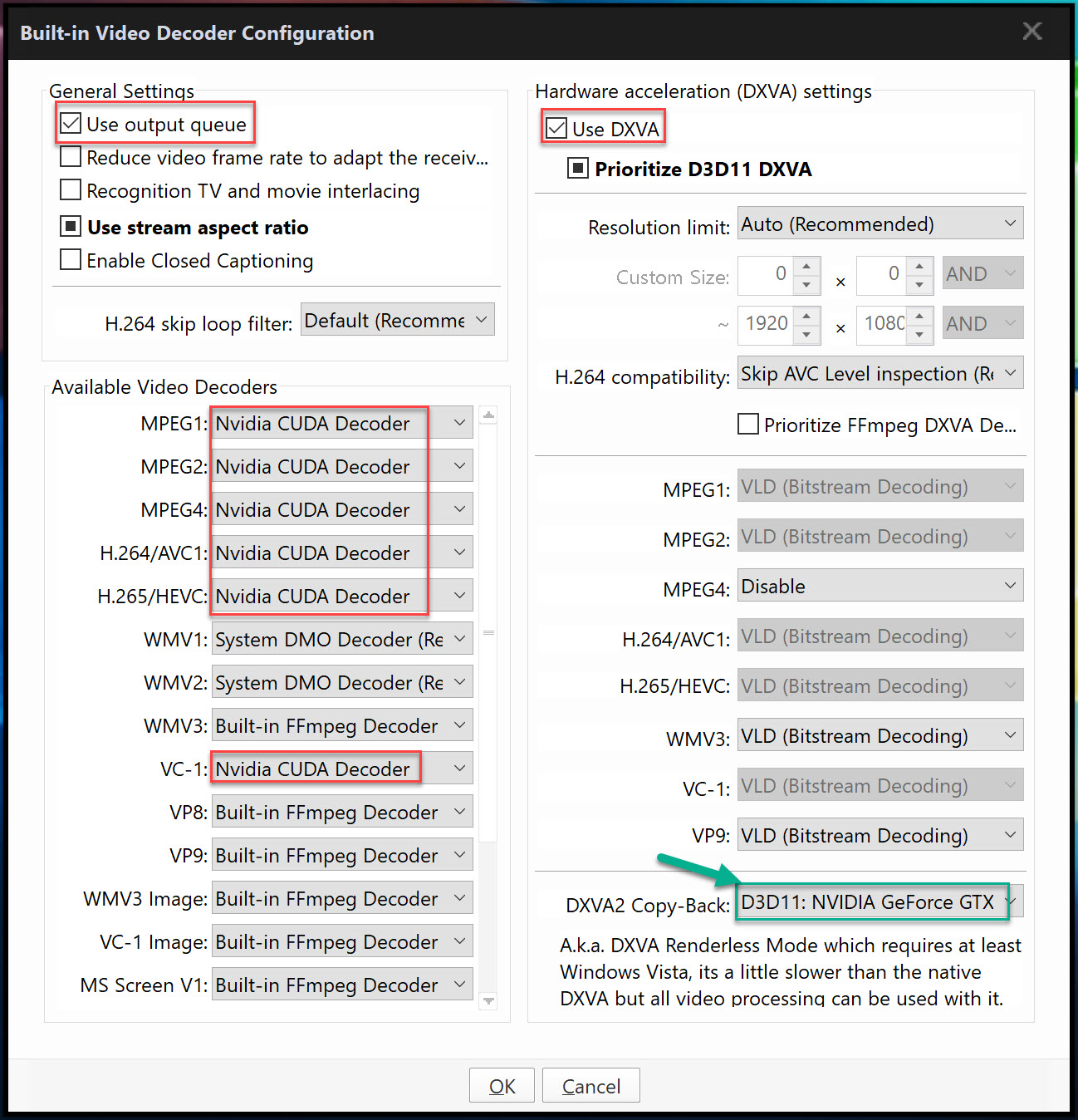Viewport: 1078px width, 1120px height.
Task: Click the DXVA VC-1 VLD dropdown
Action: tap(880, 785)
